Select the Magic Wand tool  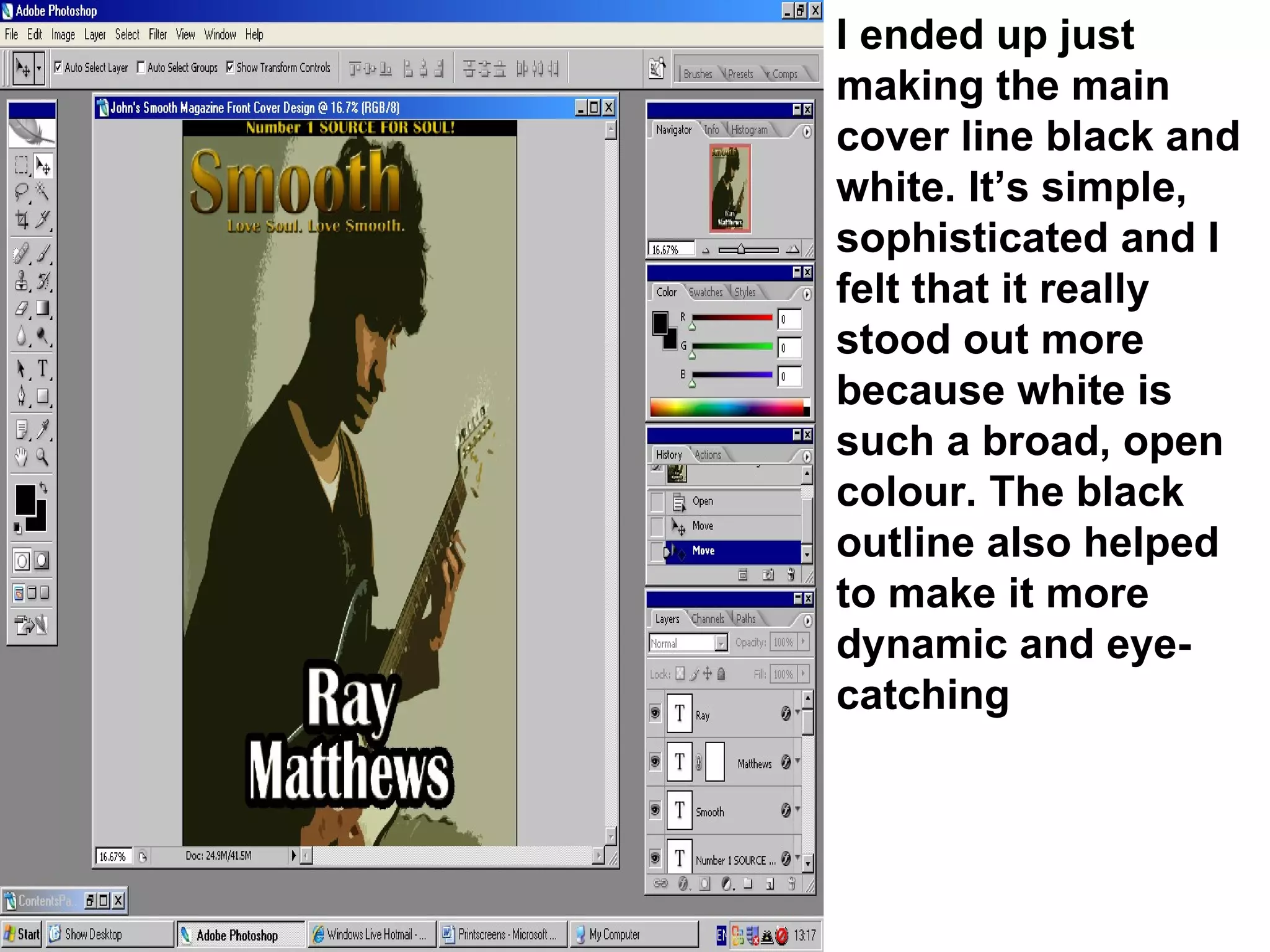click(43, 192)
